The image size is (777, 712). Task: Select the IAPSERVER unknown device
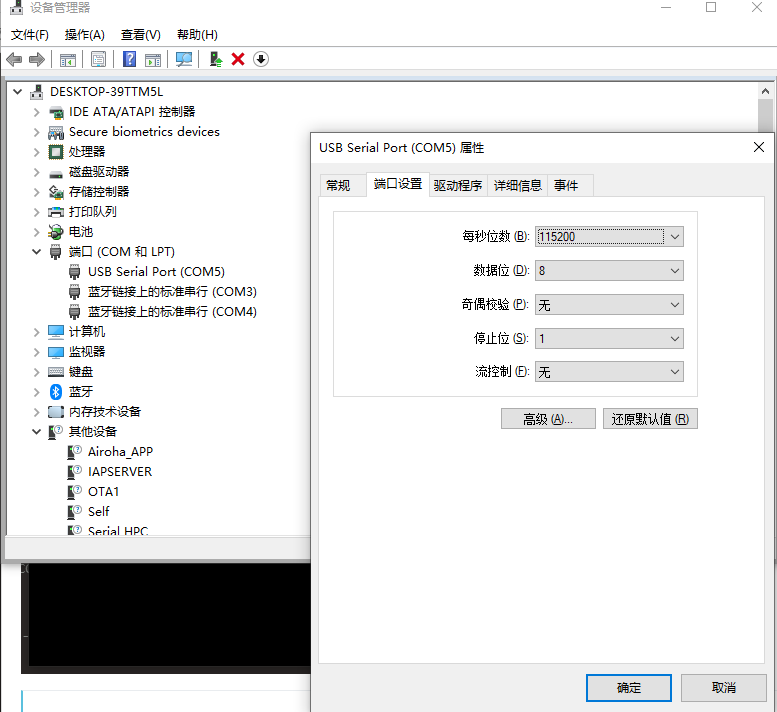pyautogui.click(x=120, y=472)
